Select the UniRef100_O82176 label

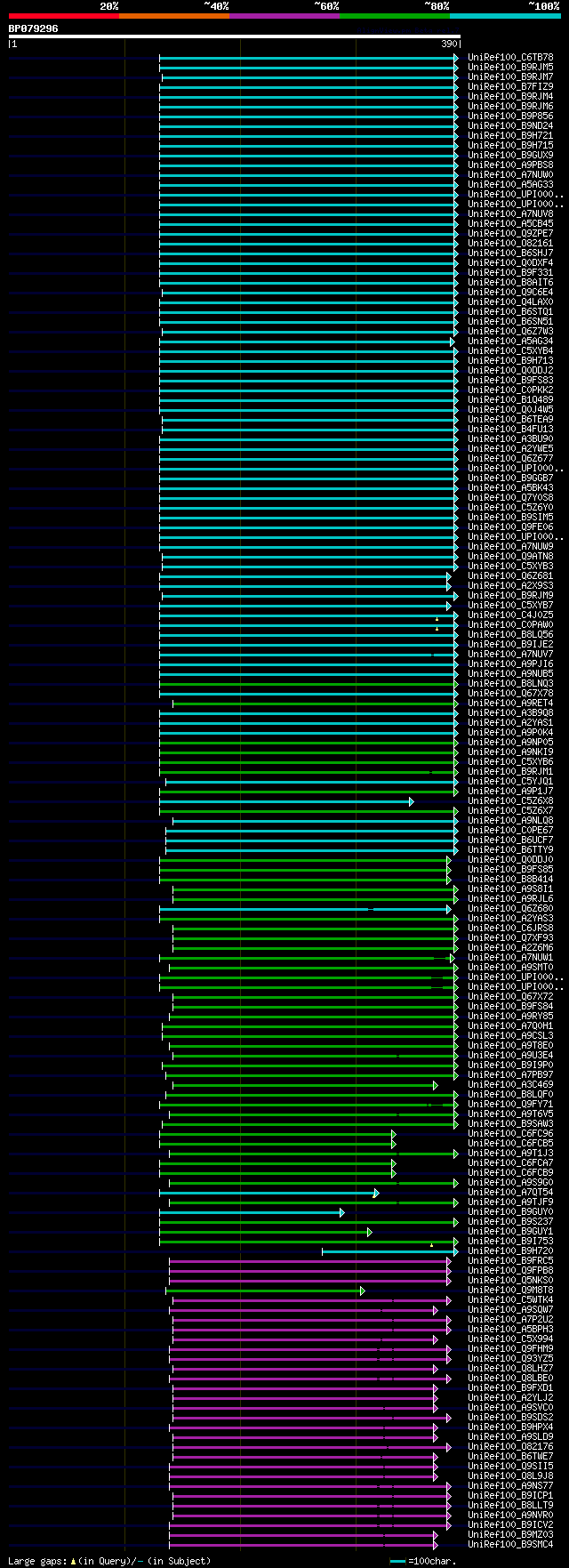[x=510, y=1446]
